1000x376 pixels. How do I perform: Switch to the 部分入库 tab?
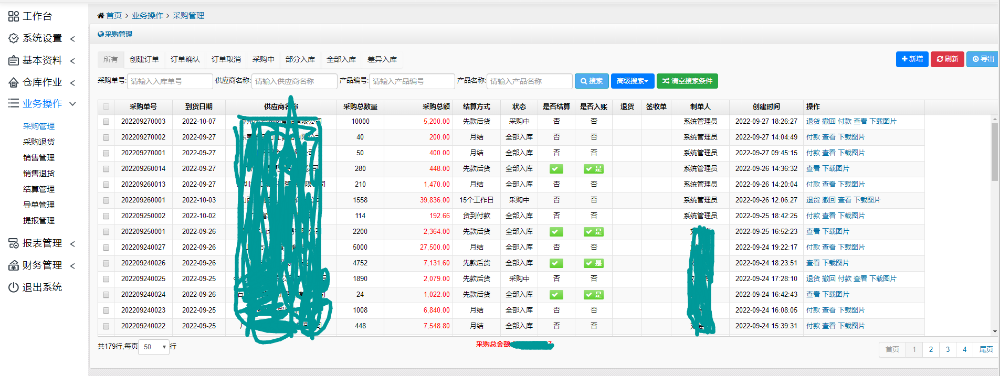click(x=300, y=59)
